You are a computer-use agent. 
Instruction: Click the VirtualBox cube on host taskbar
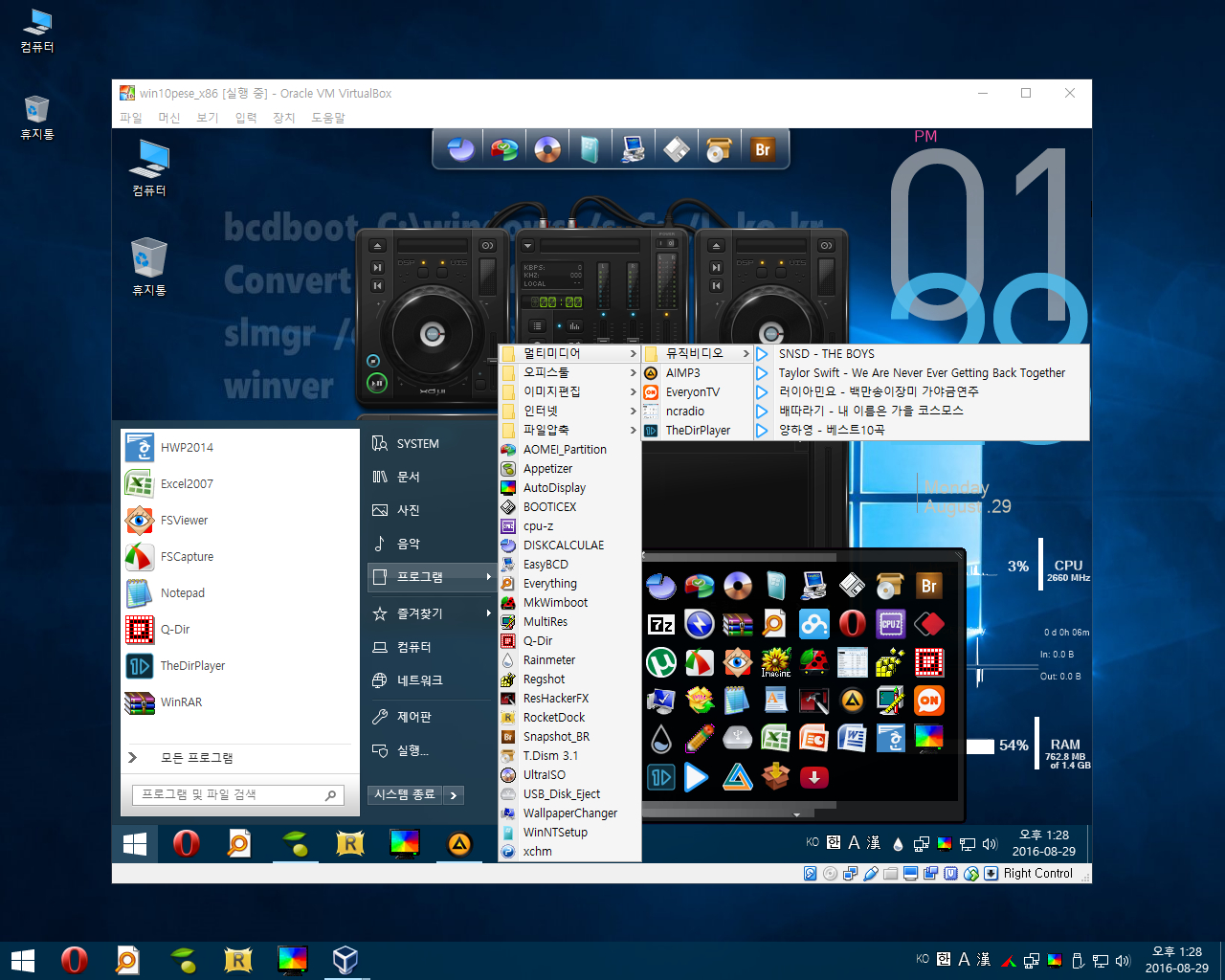click(x=345, y=960)
